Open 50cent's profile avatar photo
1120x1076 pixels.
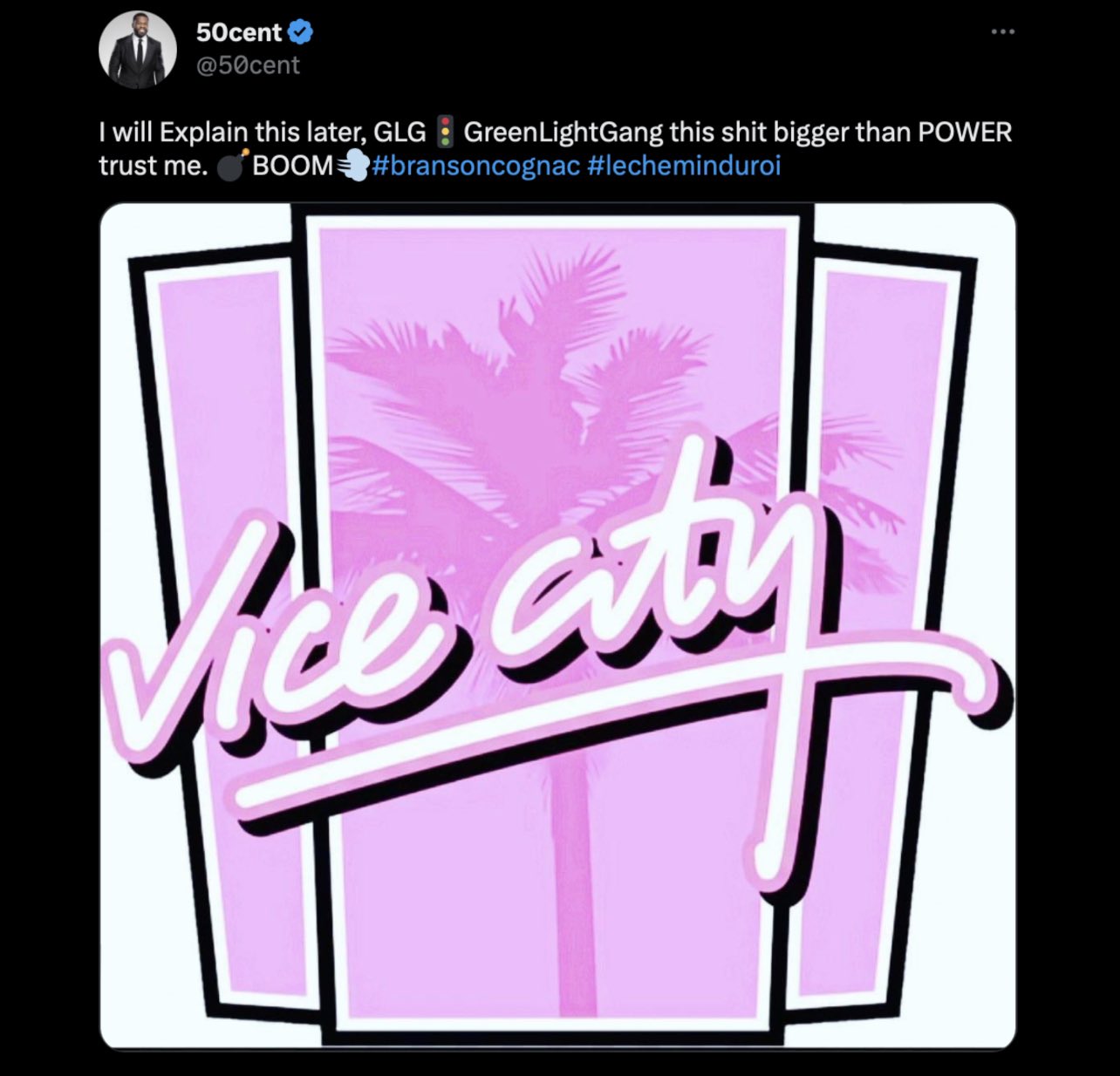coord(138,50)
